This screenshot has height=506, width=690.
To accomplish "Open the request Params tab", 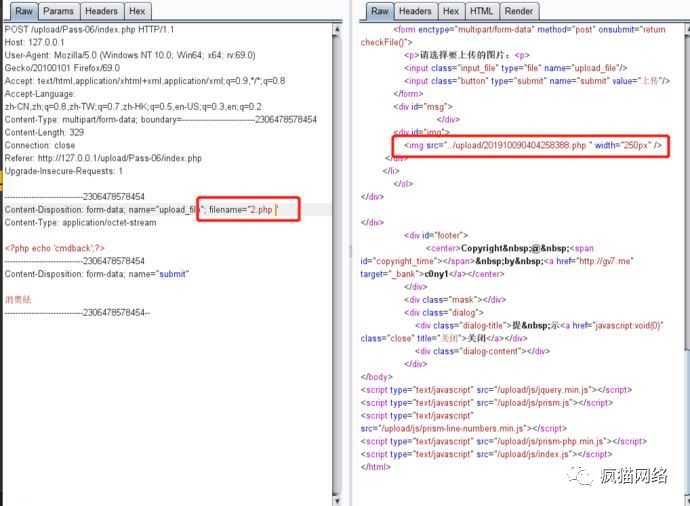I will coord(58,11).
